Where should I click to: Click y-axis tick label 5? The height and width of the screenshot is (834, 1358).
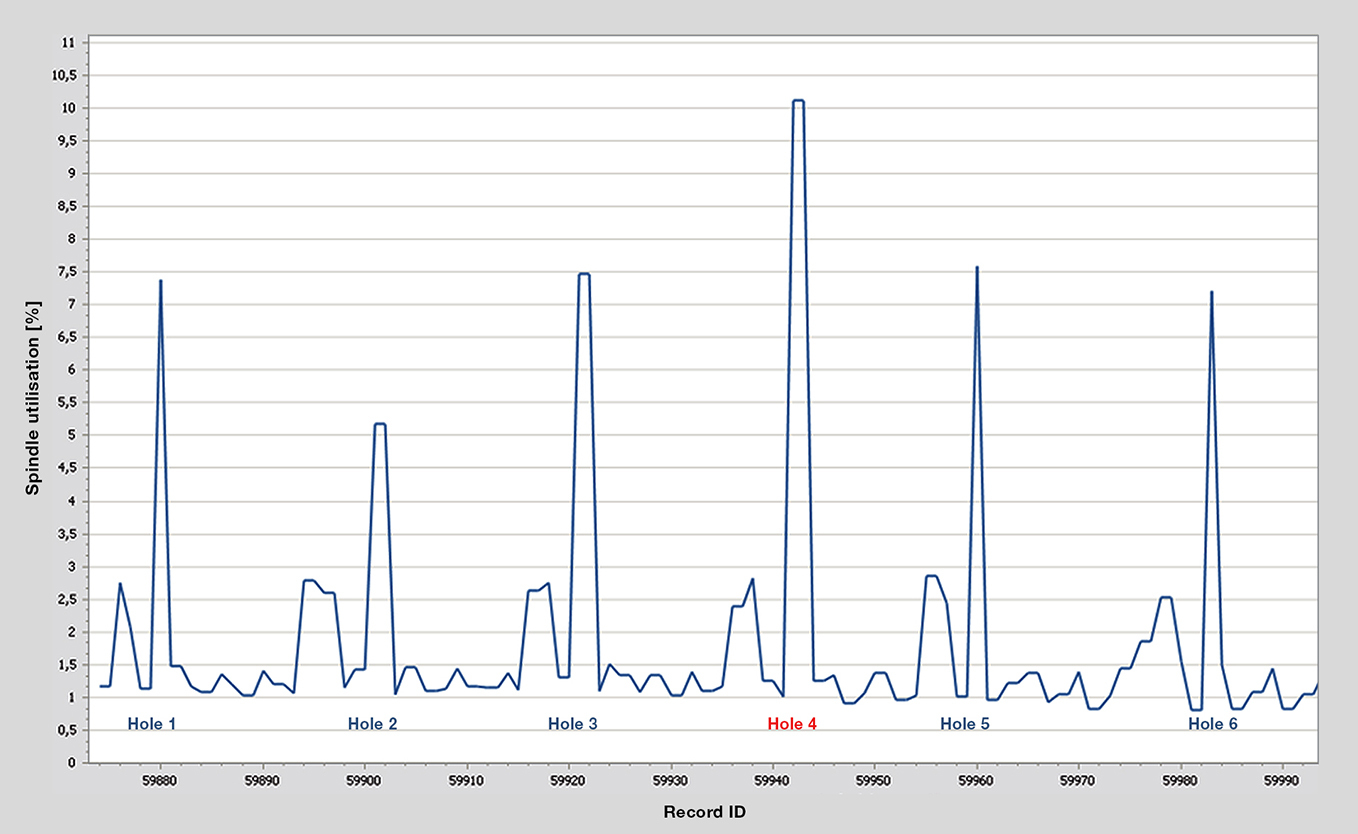[71, 435]
